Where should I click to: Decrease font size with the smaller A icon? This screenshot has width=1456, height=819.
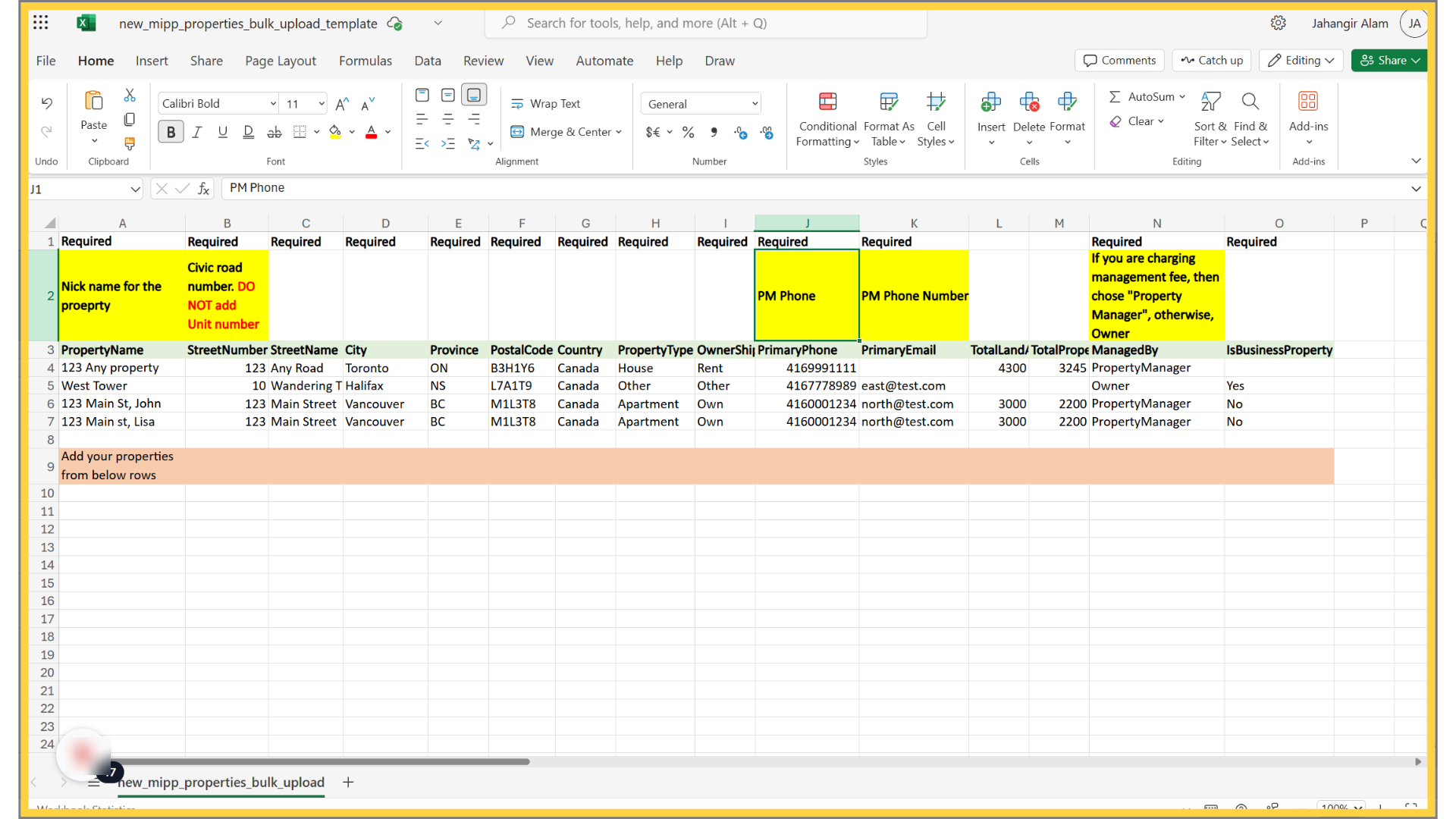pos(368,104)
